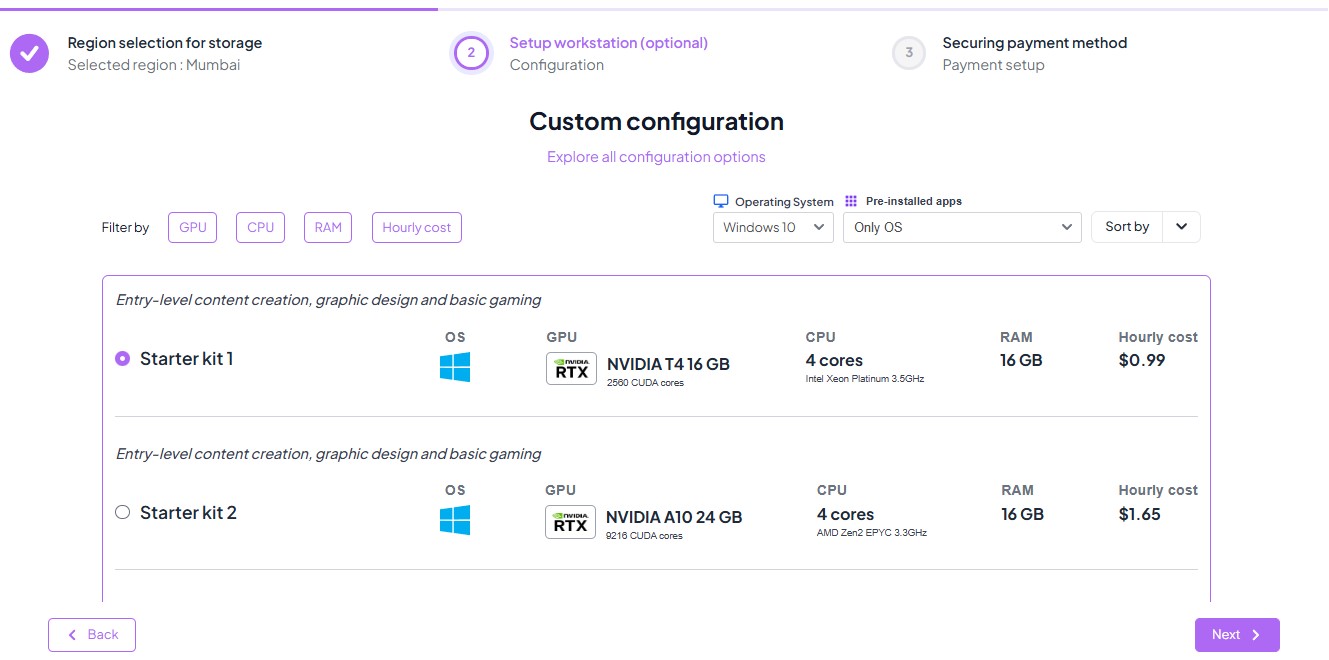Click the step 3 Securing payment circle
Viewport: 1329px width, 660px height.
point(908,53)
